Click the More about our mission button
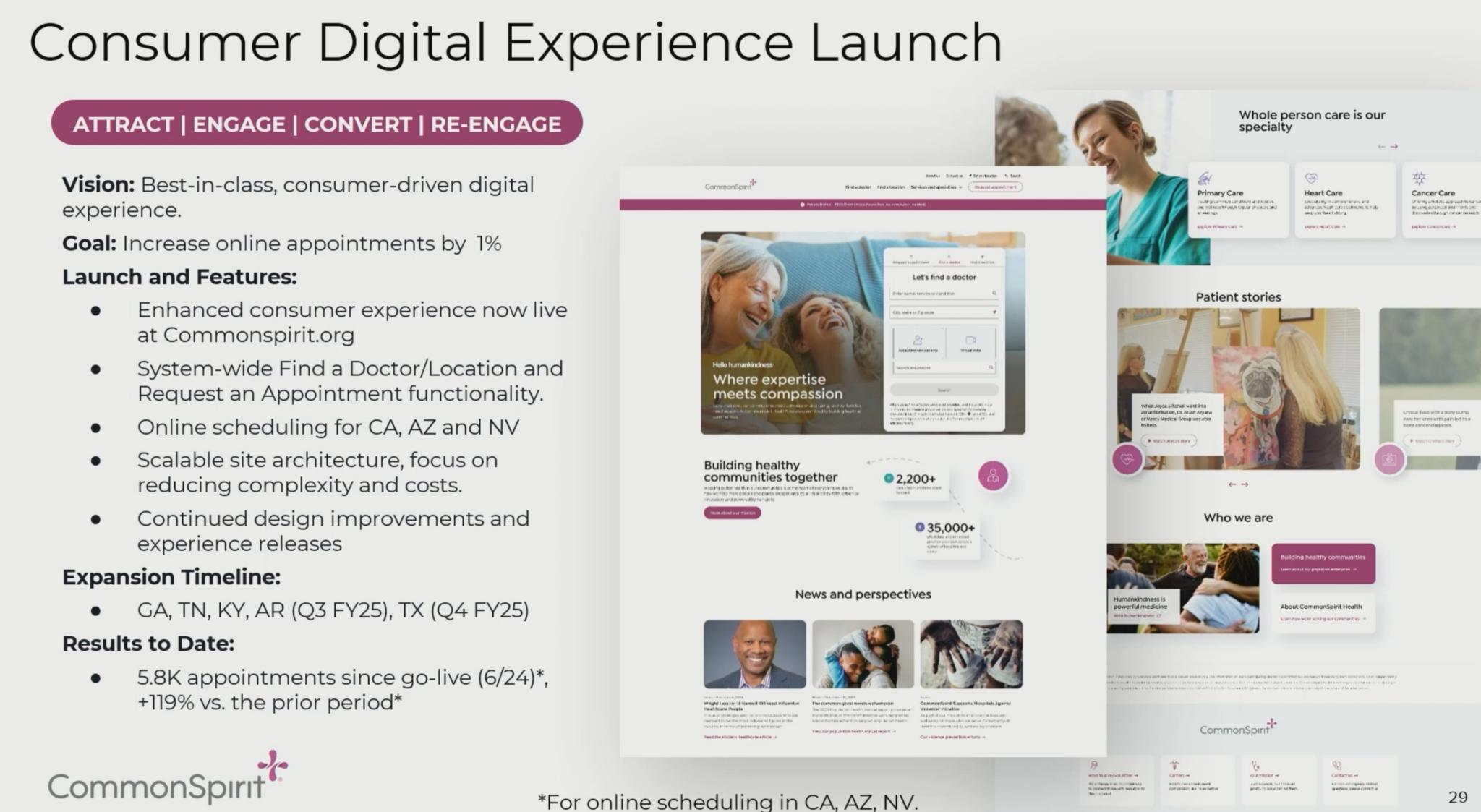This screenshot has width=1481, height=812. pyautogui.click(x=732, y=513)
